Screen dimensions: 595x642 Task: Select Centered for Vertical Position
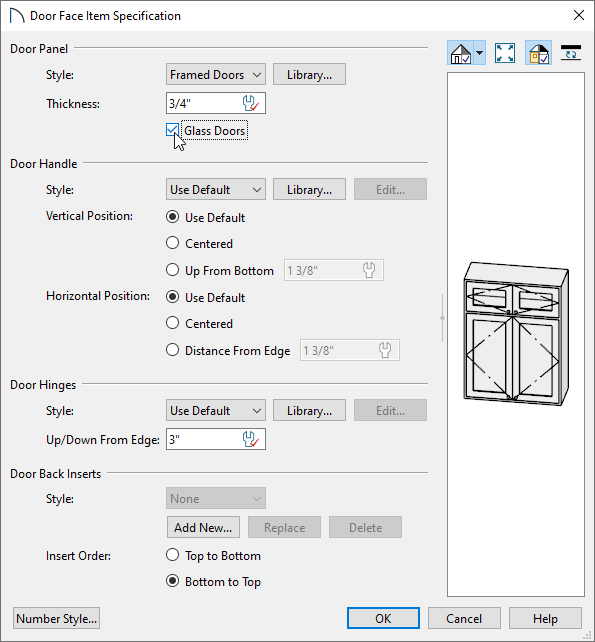coord(172,243)
